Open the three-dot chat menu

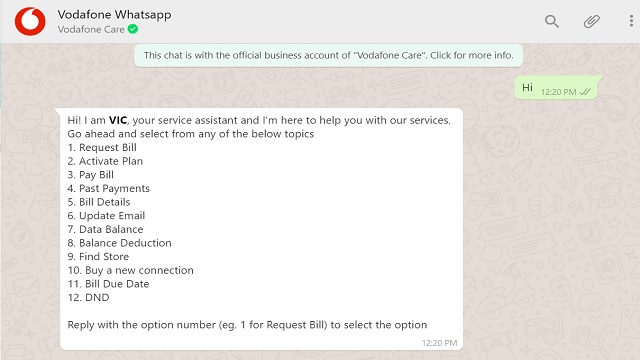click(x=631, y=21)
